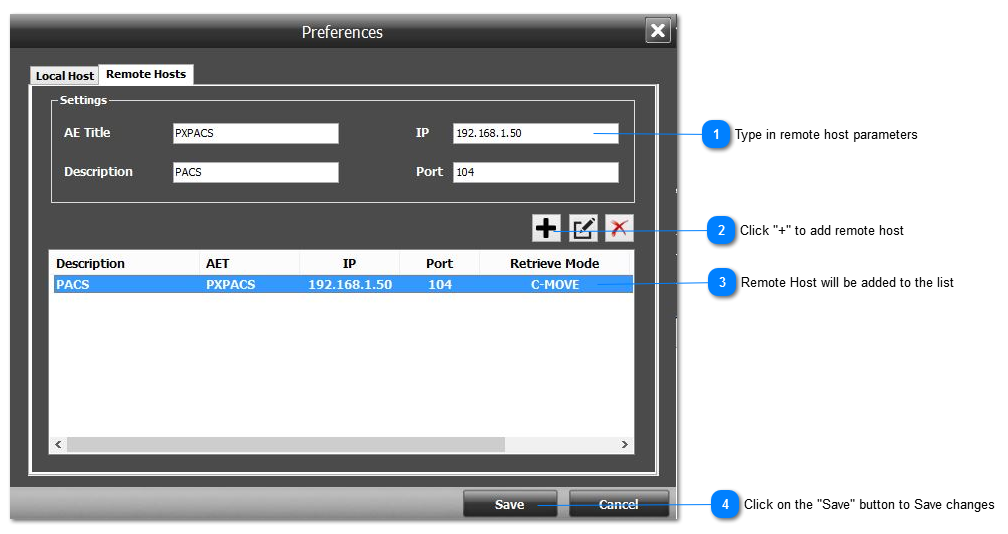Click the plus icon to add remote host
The height and width of the screenshot is (534, 1008).
[x=546, y=228]
